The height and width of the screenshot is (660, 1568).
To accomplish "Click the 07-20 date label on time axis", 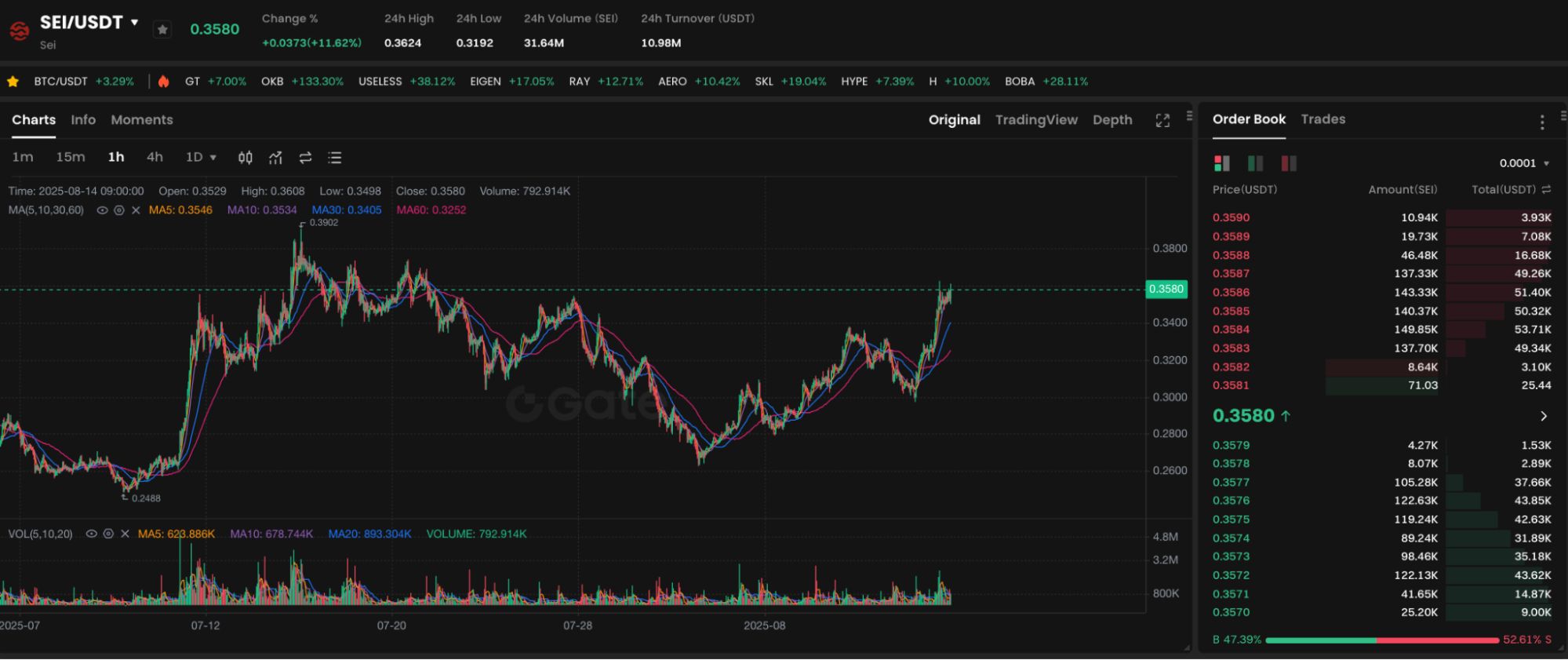I will click(x=391, y=625).
